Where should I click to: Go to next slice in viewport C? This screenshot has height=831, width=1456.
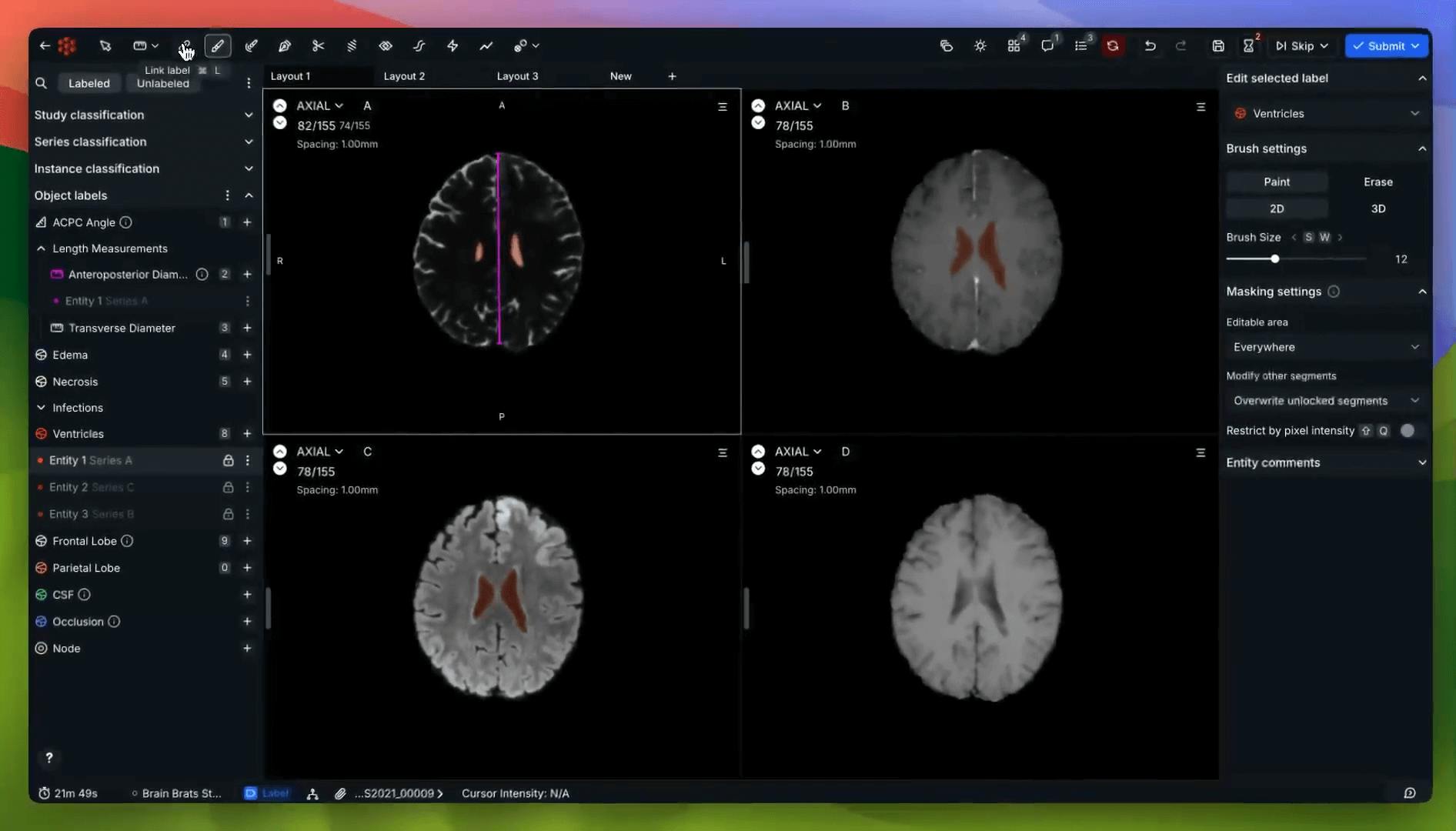tap(280, 469)
